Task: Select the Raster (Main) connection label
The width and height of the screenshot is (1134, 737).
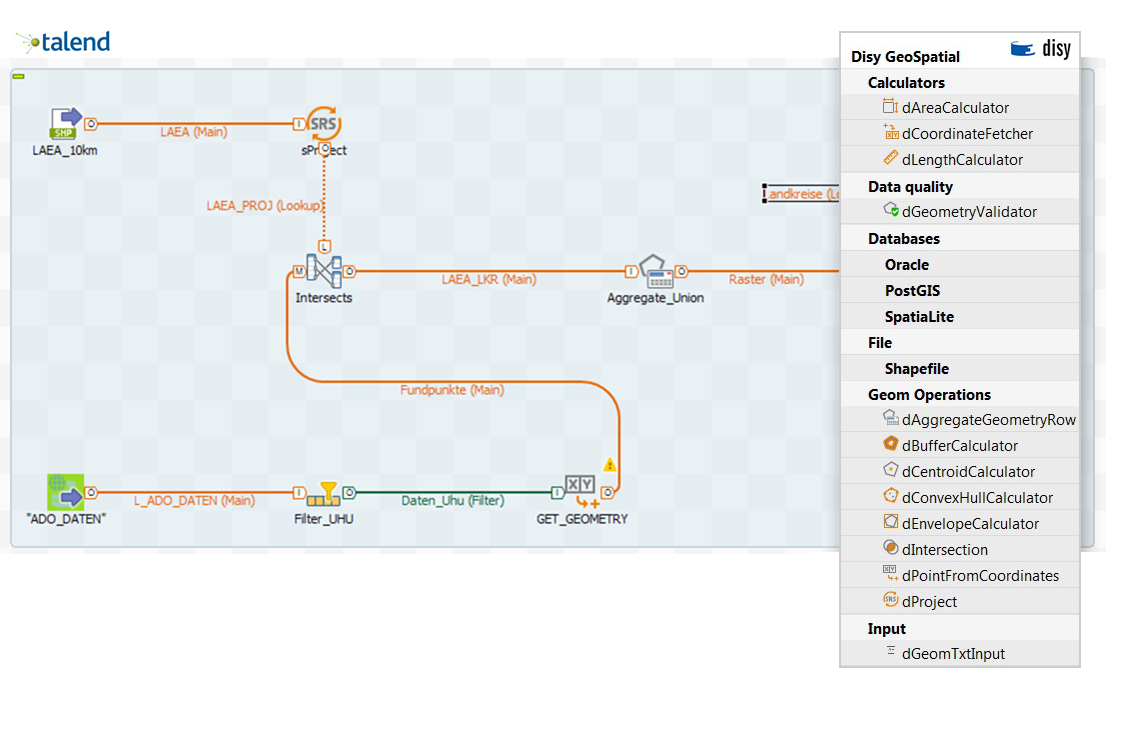Action: pos(766,279)
